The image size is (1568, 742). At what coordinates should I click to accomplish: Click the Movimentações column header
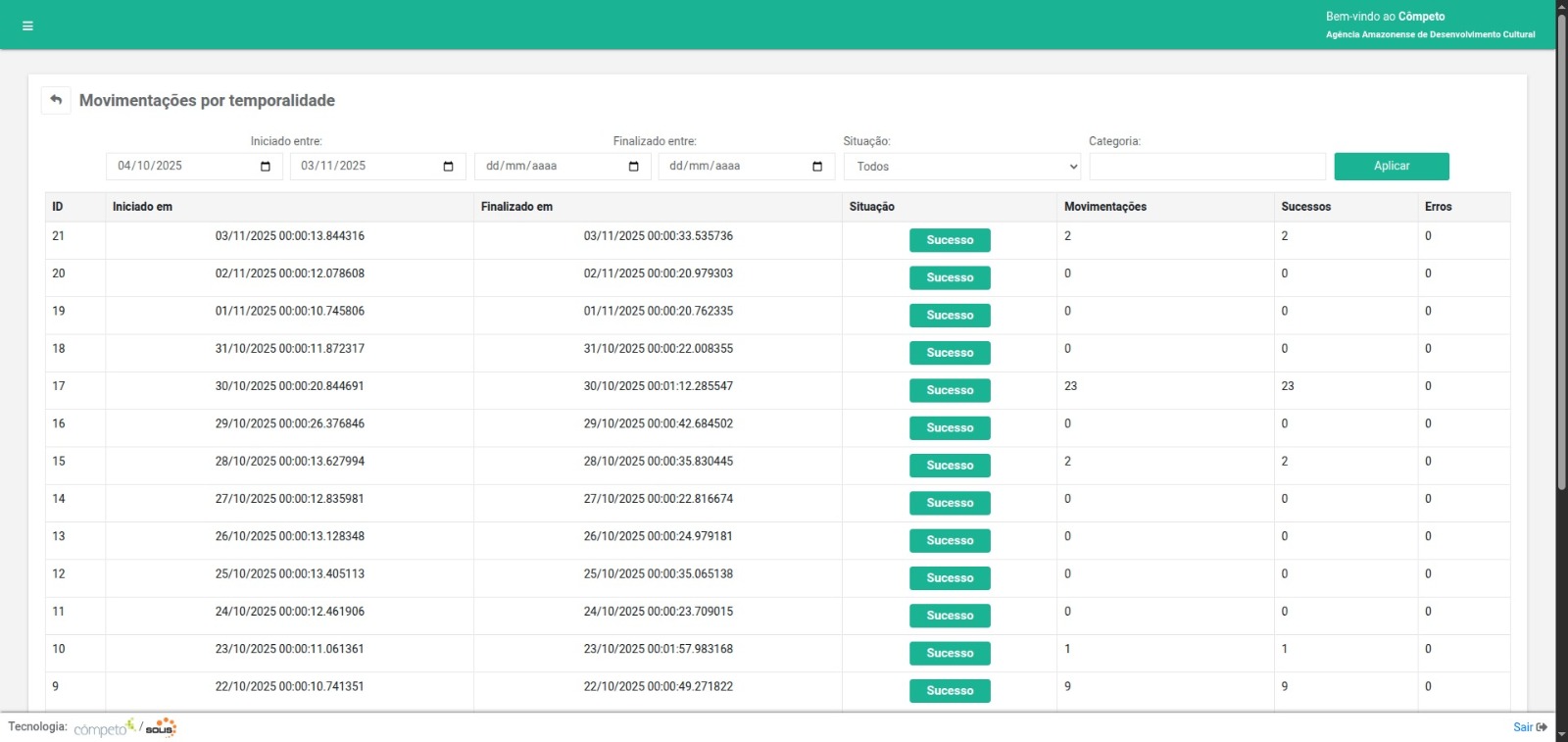point(1104,207)
